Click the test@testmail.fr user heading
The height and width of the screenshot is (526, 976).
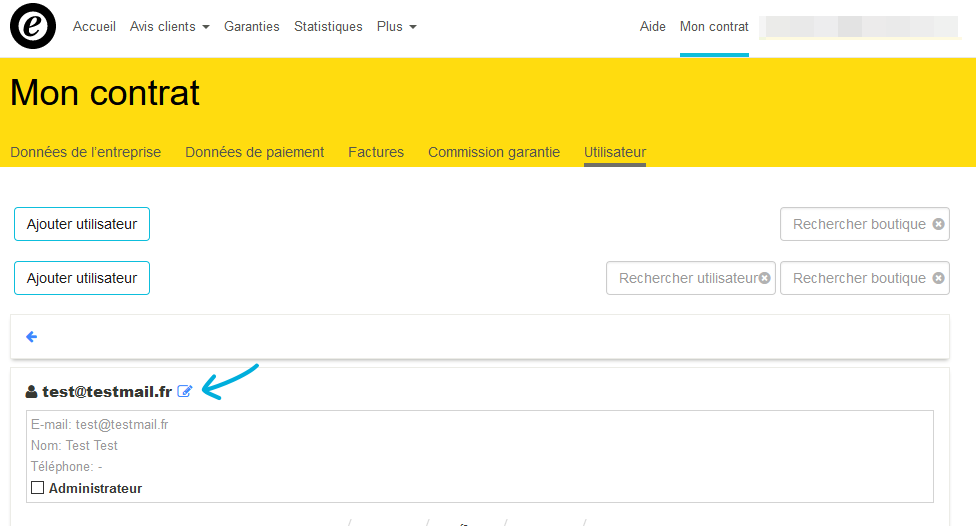pos(107,392)
